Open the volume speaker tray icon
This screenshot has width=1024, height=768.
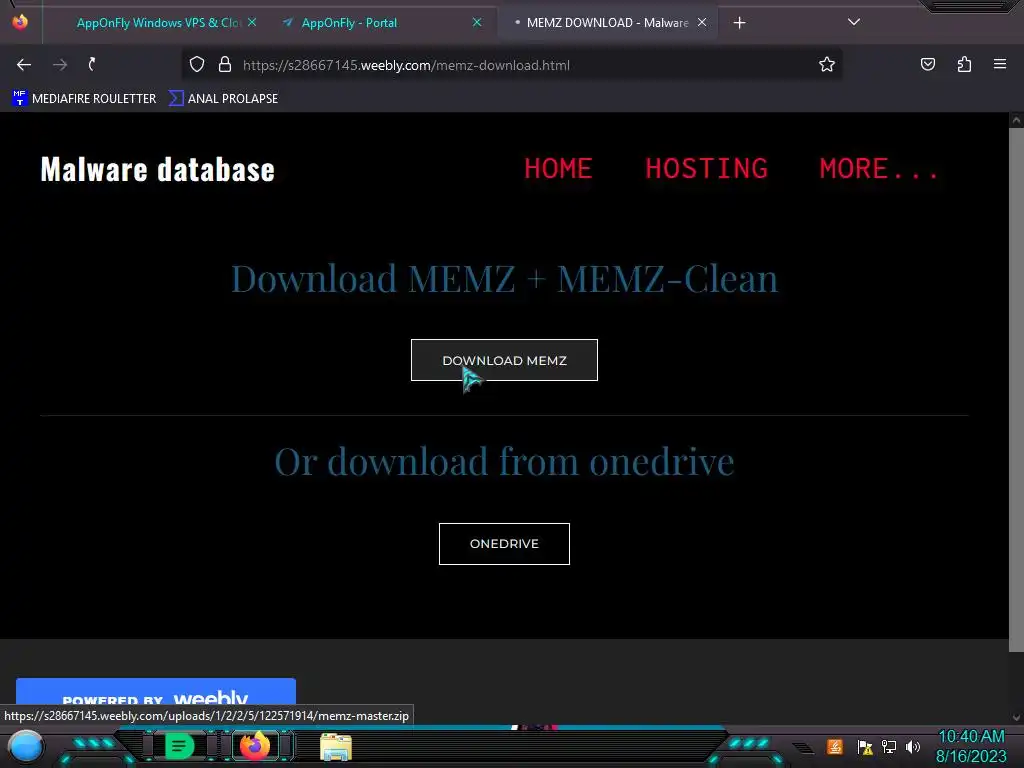pos(912,746)
